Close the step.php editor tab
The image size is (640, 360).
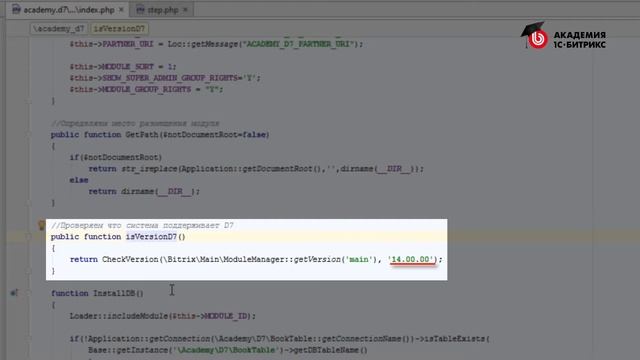[x=186, y=10]
